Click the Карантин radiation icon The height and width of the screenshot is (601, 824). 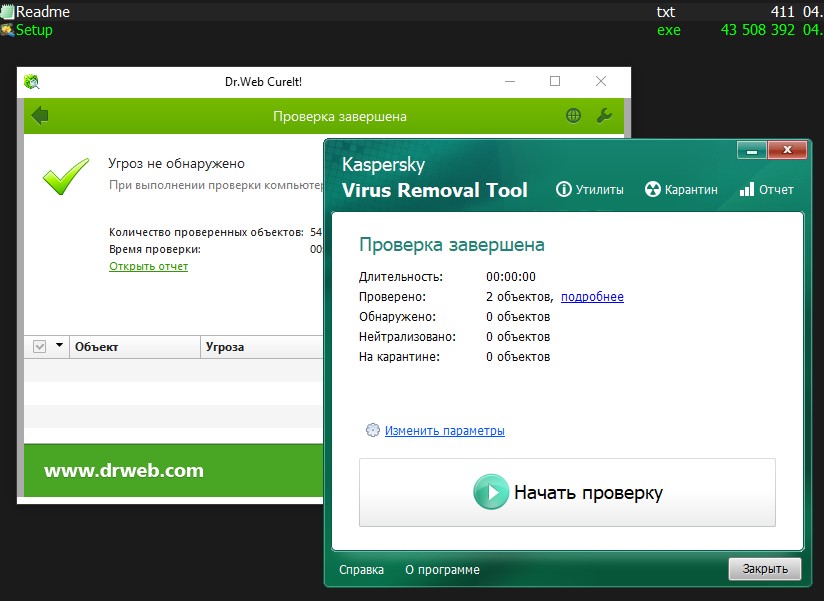(653, 189)
